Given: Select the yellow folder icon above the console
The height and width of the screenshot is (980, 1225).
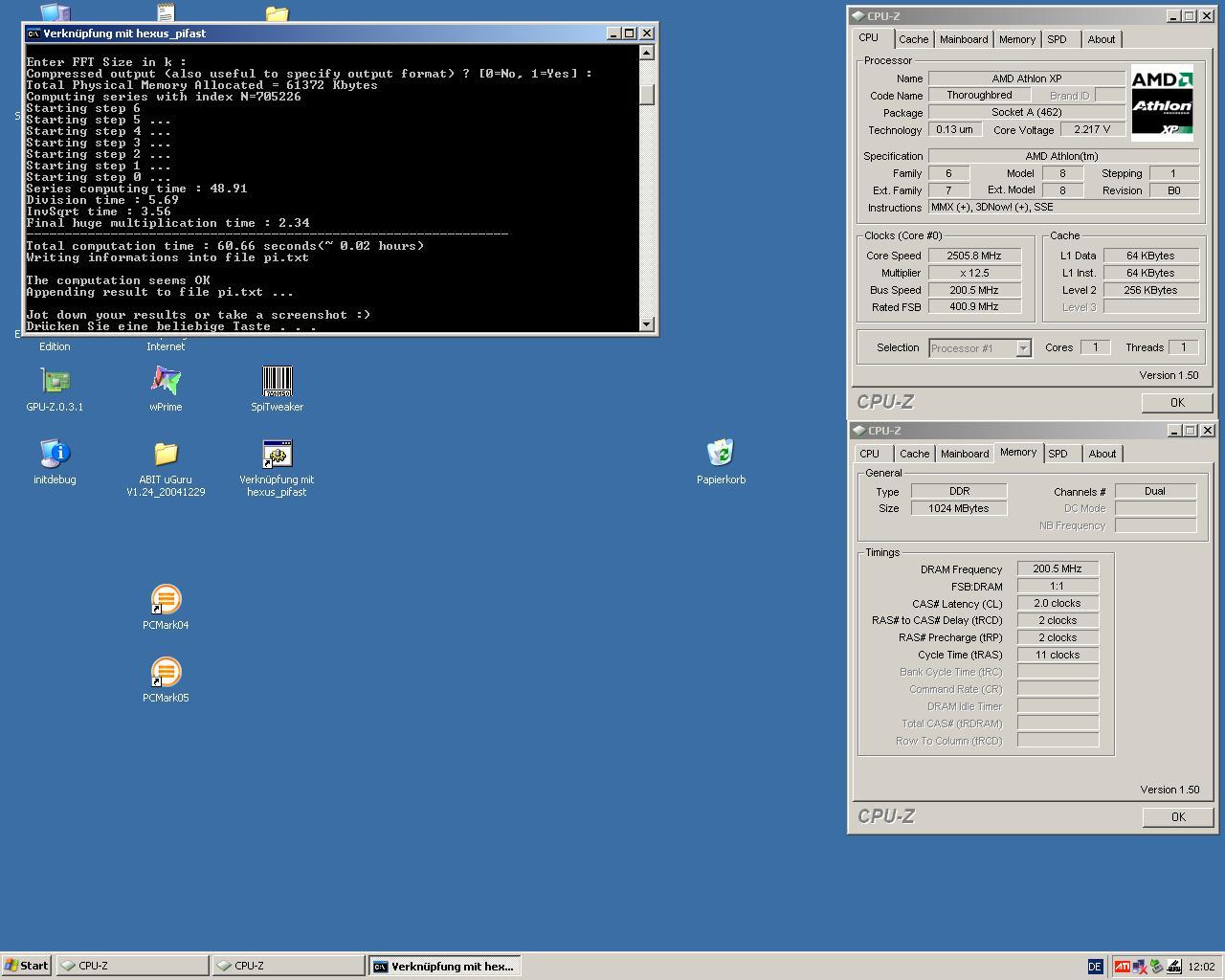Looking at the screenshot, I should click(x=277, y=13).
